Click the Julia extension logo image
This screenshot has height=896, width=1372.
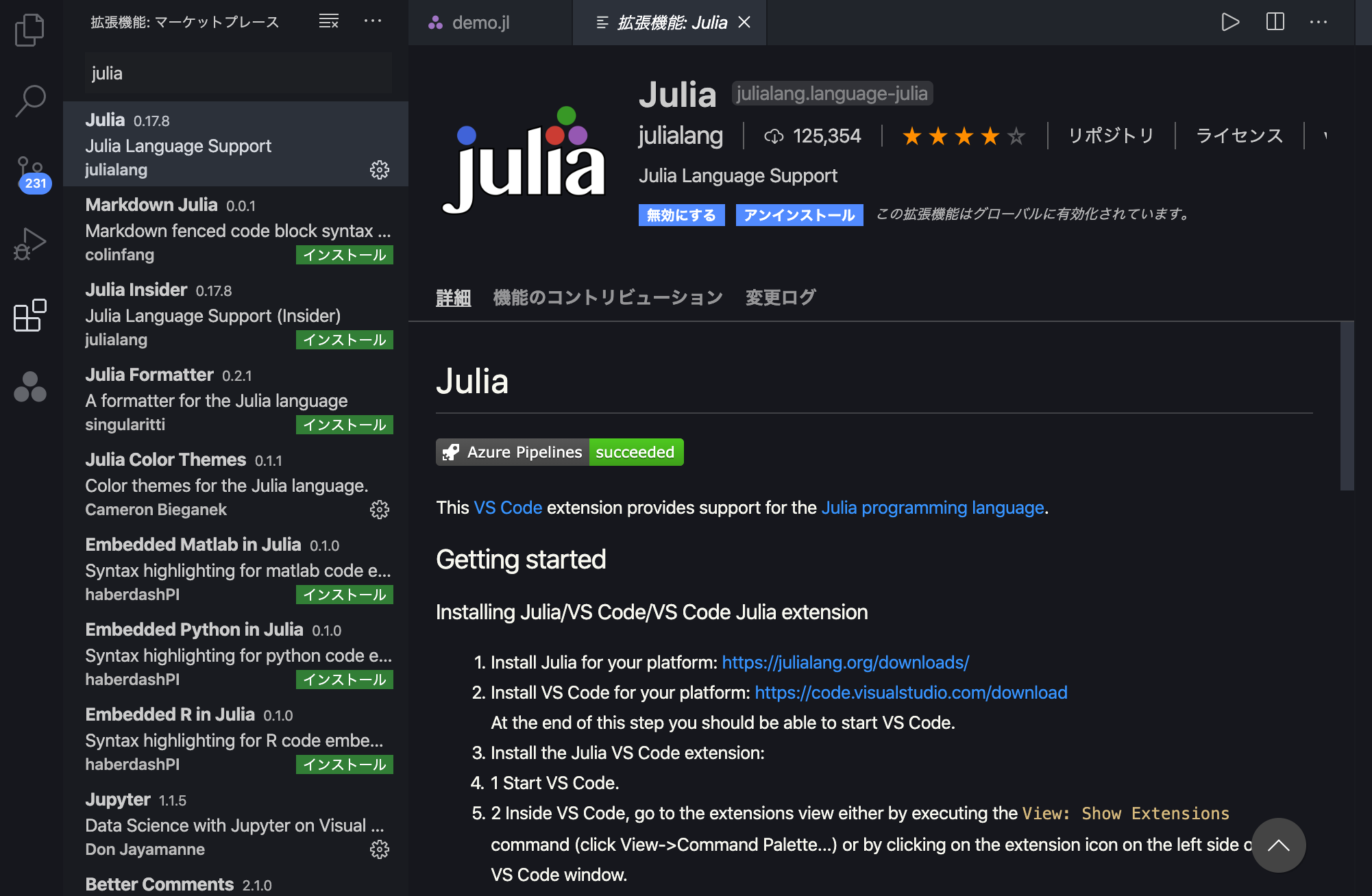tap(524, 160)
